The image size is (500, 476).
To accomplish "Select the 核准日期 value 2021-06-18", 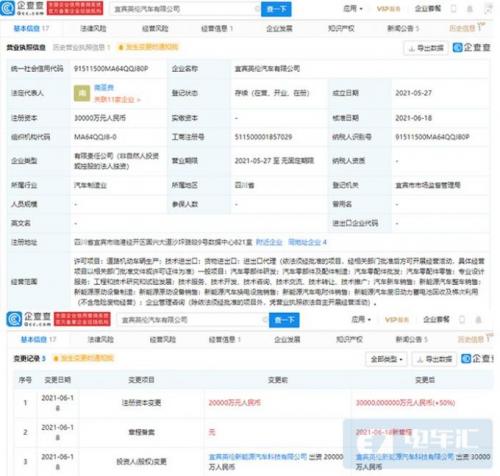I will 413,118.
